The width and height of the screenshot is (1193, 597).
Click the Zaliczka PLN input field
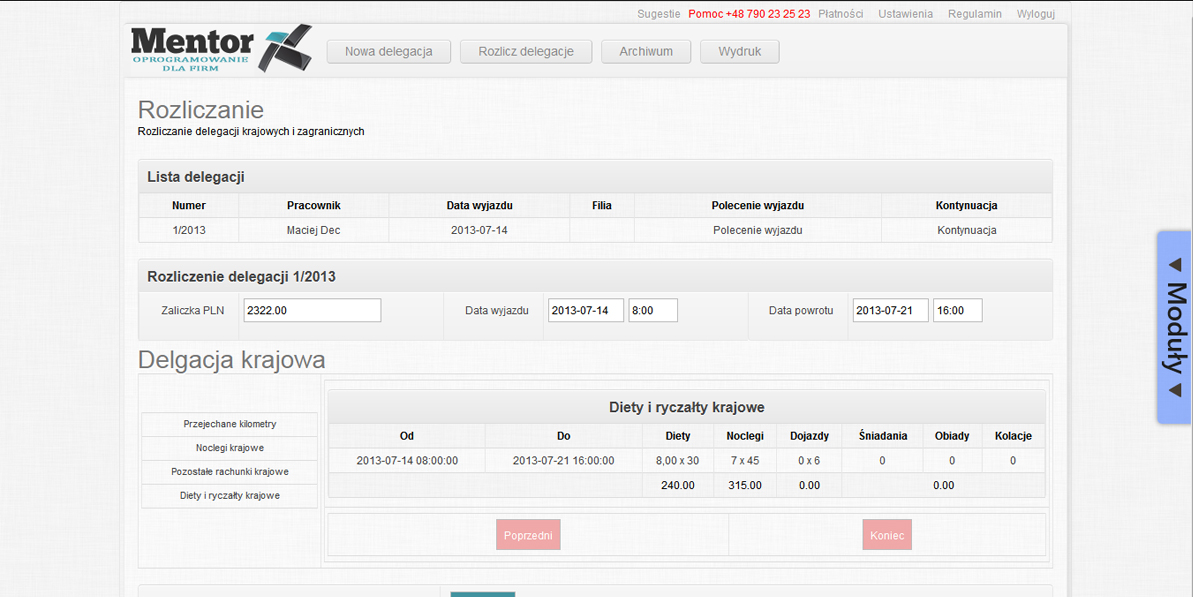pyautogui.click(x=312, y=311)
